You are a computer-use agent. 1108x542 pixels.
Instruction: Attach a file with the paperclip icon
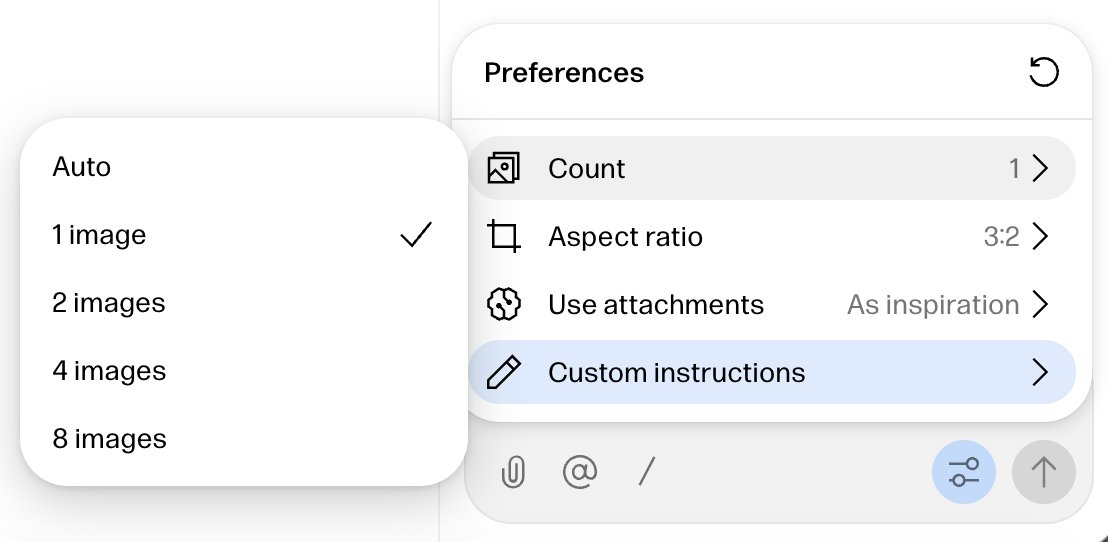tap(514, 471)
